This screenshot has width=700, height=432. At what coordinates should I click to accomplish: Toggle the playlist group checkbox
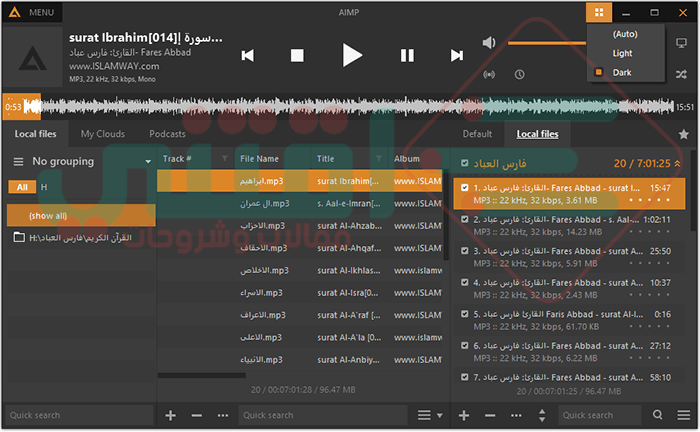click(465, 163)
